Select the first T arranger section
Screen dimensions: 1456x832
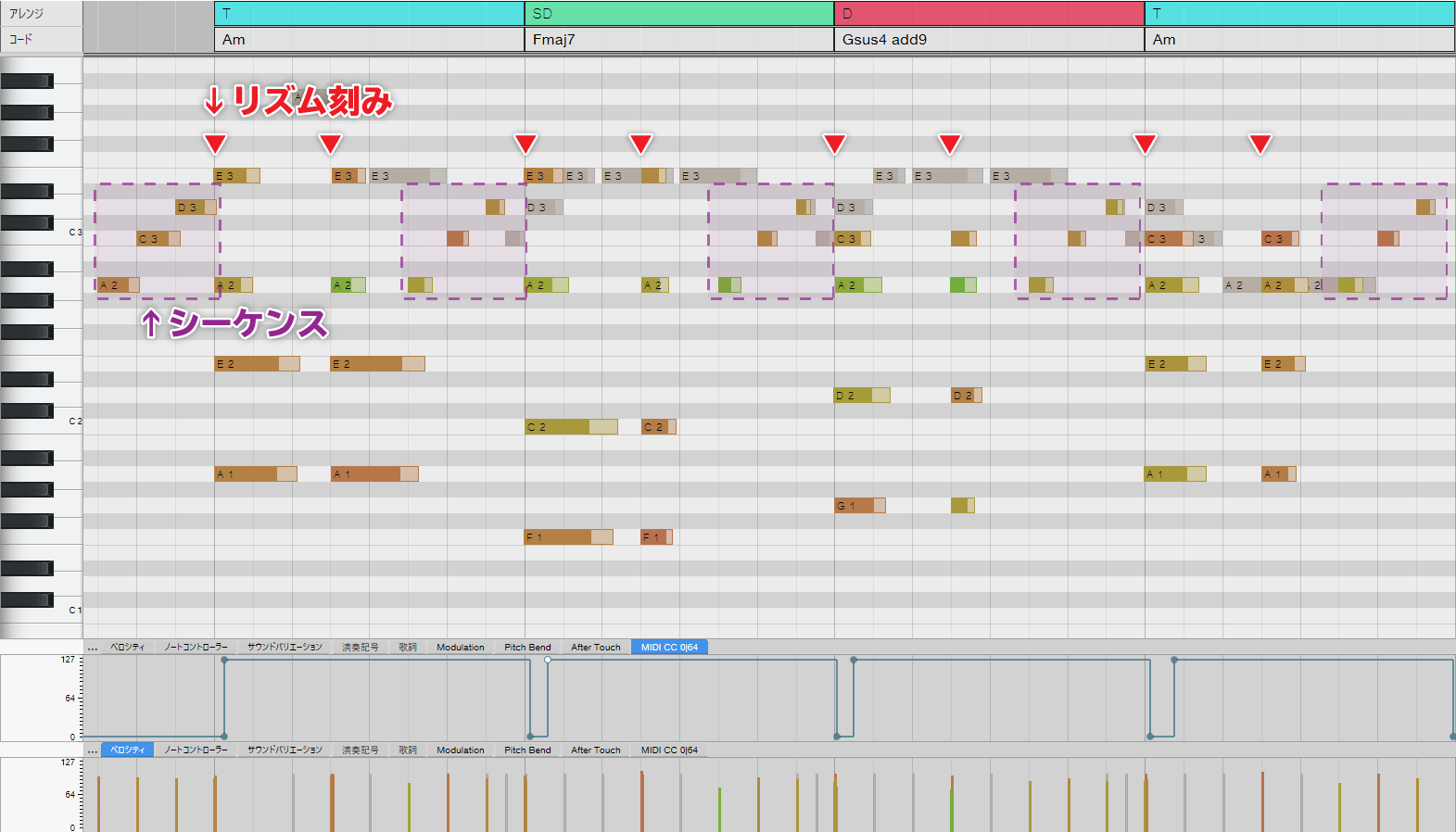pos(369,13)
